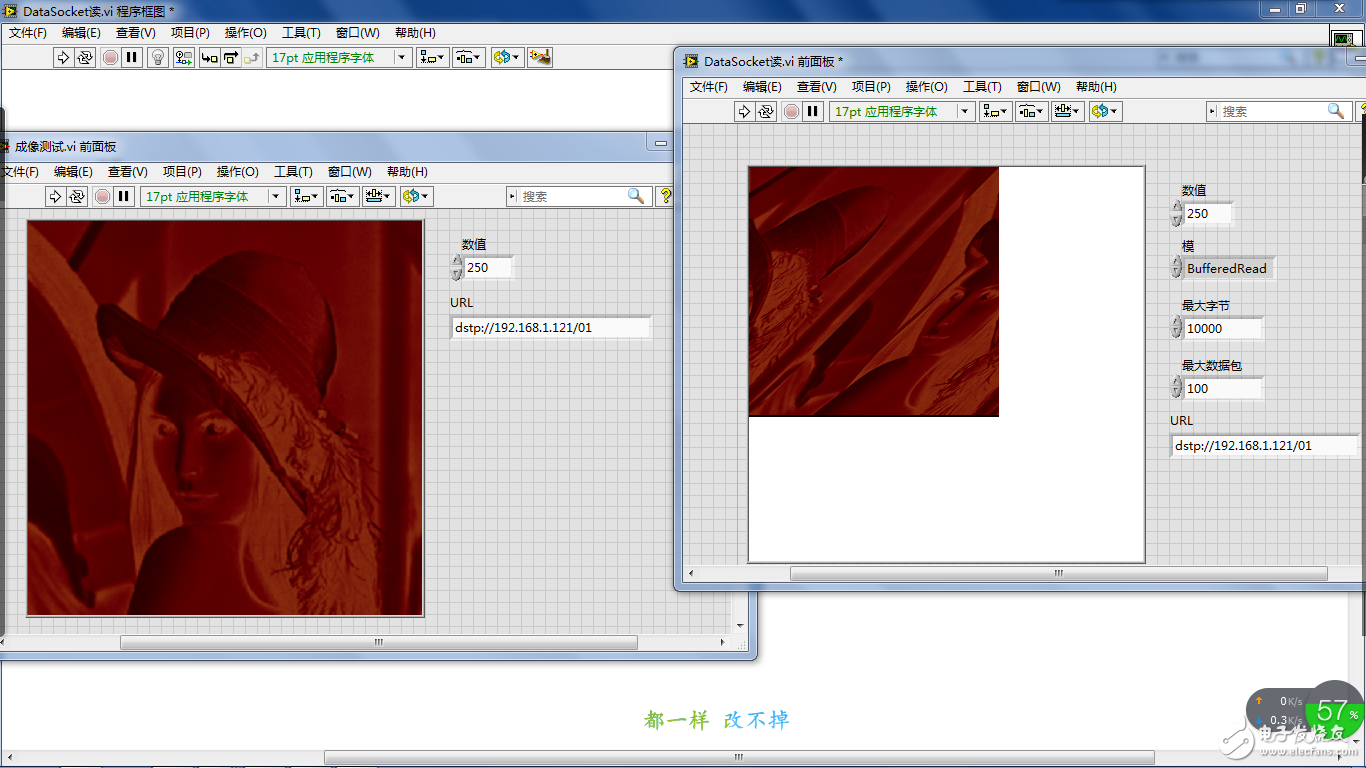Click 数值 stepper arrows in DataSocket读.vi panel
This screenshot has height=768, width=1366.
1177,213
